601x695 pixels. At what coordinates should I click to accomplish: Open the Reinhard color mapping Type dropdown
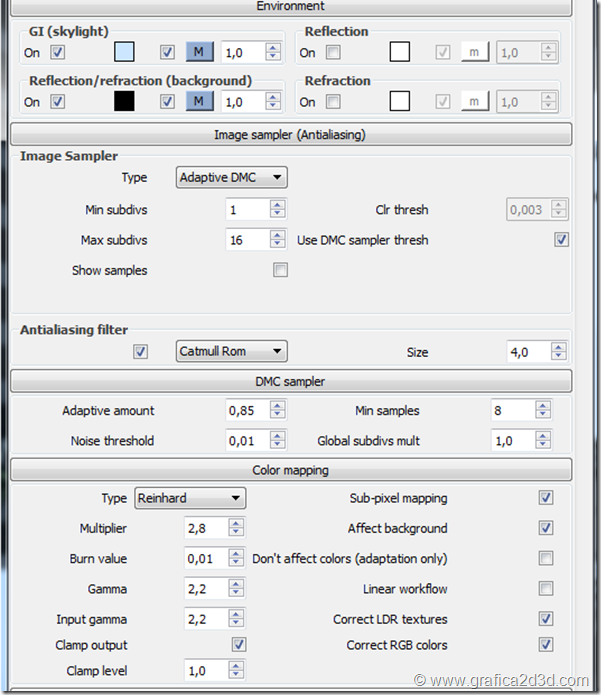coord(189,498)
